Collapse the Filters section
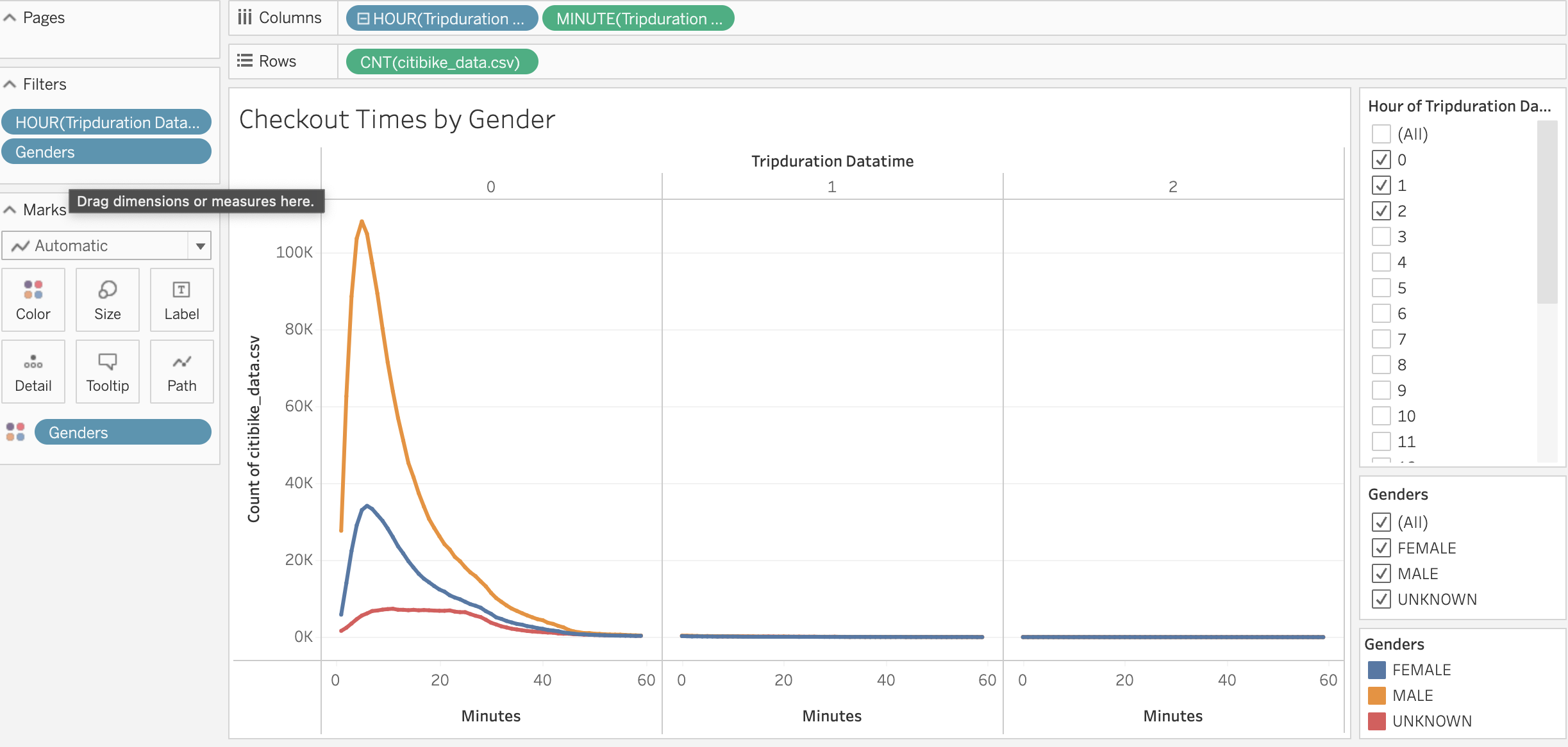The image size is (1568, 747). [9, 84]
